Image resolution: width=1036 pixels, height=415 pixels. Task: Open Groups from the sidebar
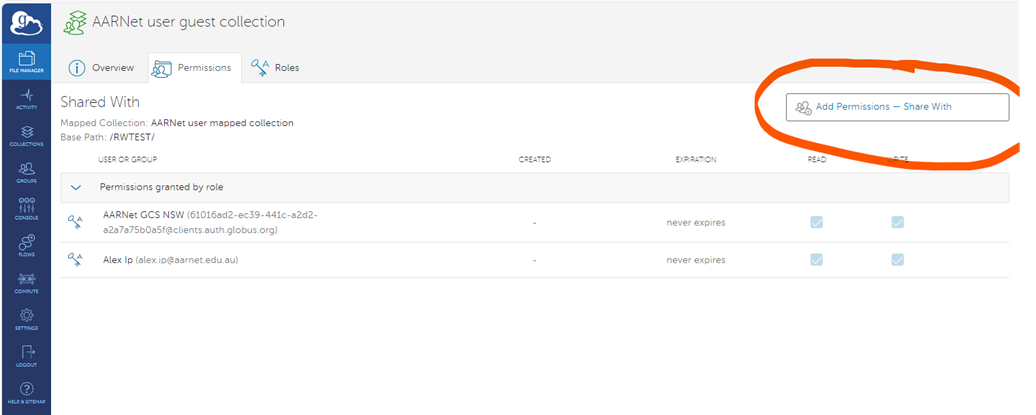pyautogui.click(x=26, y=172)
